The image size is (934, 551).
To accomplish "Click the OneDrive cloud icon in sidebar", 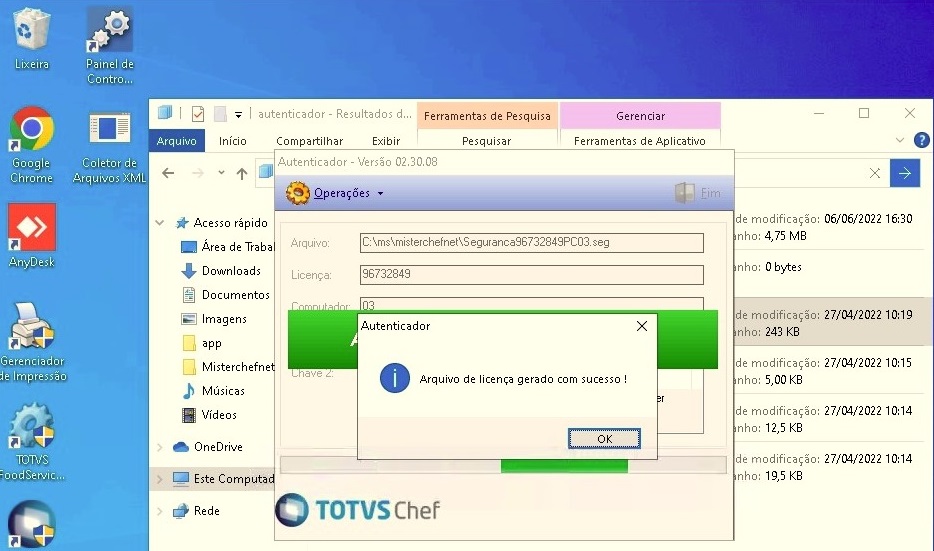I will pyautogui.click(x=180, y=447).
